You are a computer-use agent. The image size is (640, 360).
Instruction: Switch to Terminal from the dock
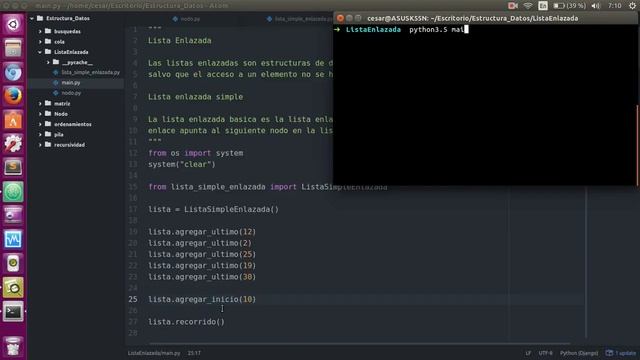pyautogui.click(x=13, y=312)
